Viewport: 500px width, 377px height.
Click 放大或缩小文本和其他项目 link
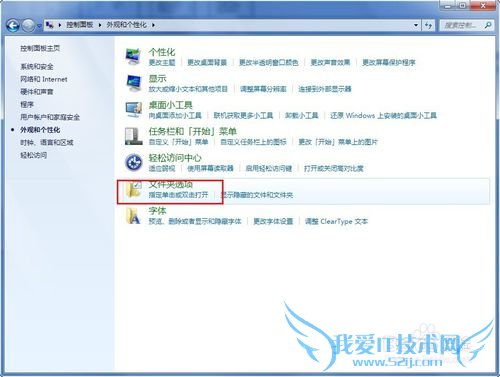(188, 89)
